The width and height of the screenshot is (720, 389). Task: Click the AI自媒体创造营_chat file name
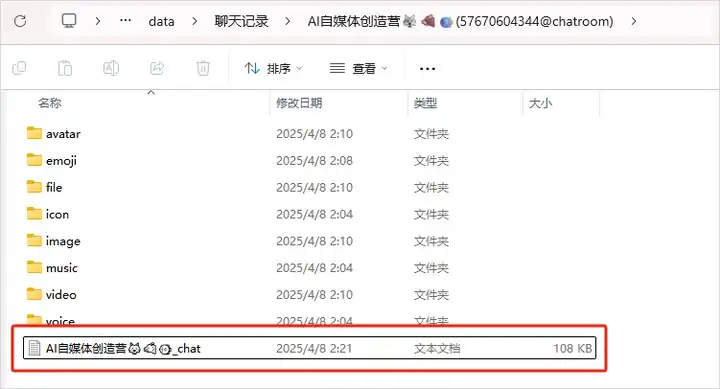click(x=123, y=349)
